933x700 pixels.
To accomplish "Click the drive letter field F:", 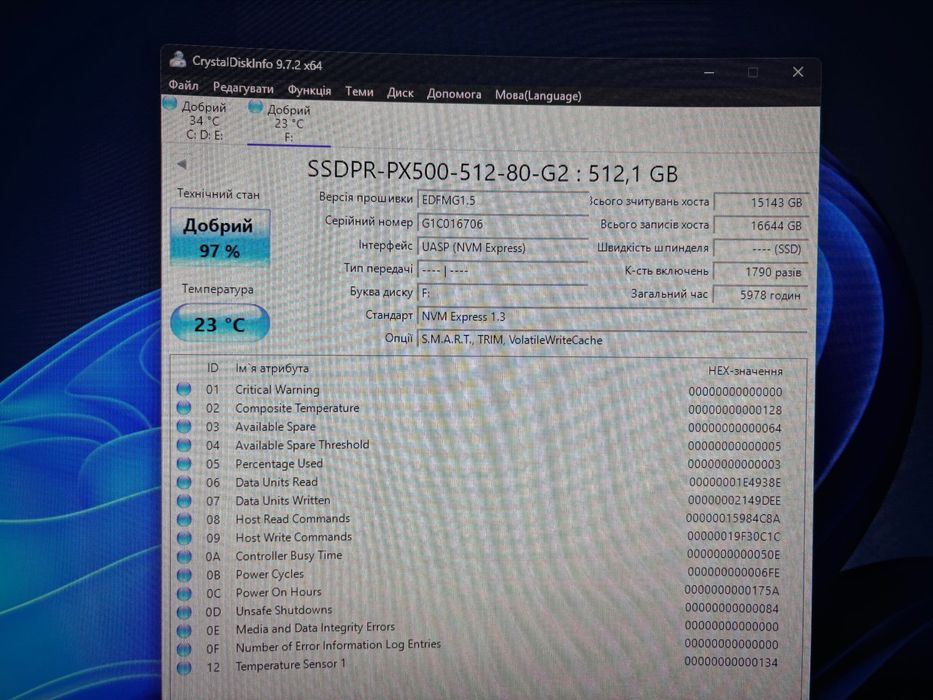I will (503, 293).
